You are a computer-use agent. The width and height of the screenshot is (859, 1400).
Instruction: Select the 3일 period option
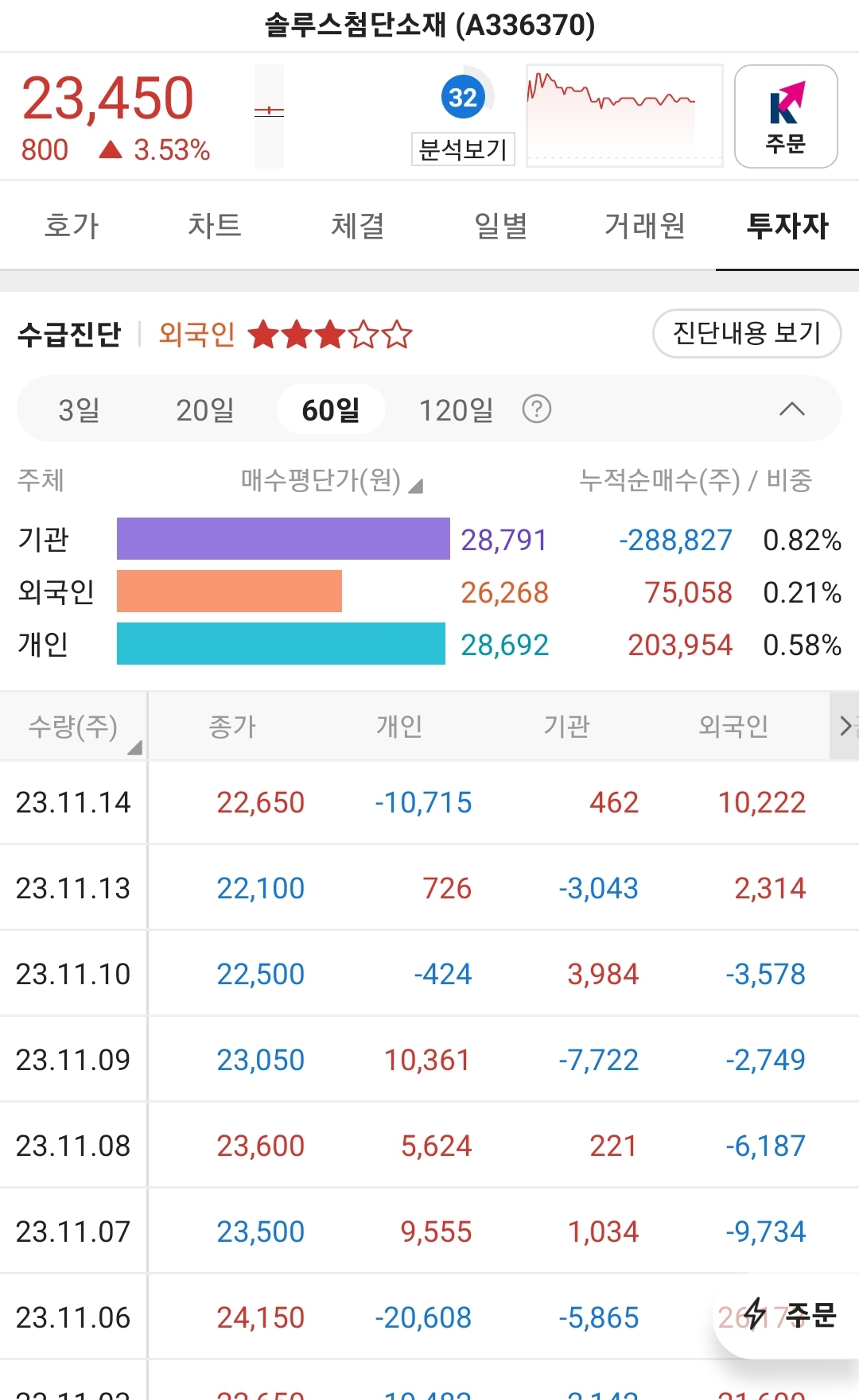point(80,410)
